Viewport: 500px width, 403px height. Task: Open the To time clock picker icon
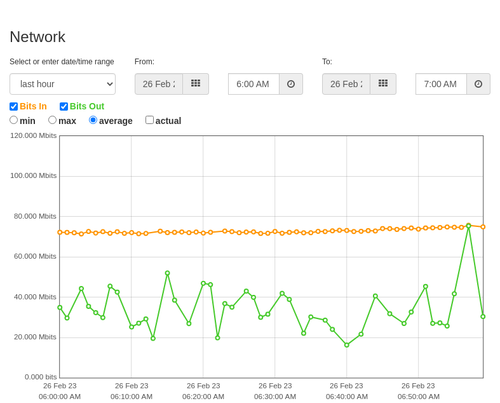pyautogui.click(x=478, y=84)
